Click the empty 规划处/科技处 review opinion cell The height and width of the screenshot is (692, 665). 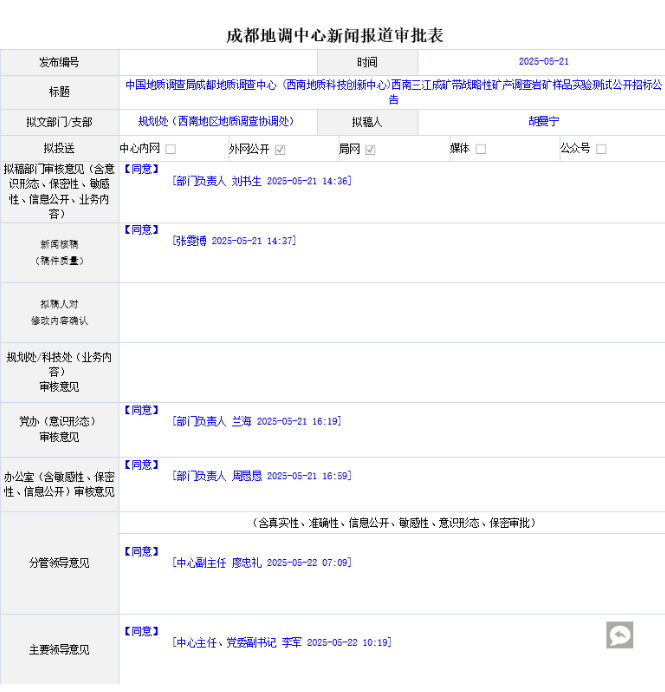click(391, 371)
